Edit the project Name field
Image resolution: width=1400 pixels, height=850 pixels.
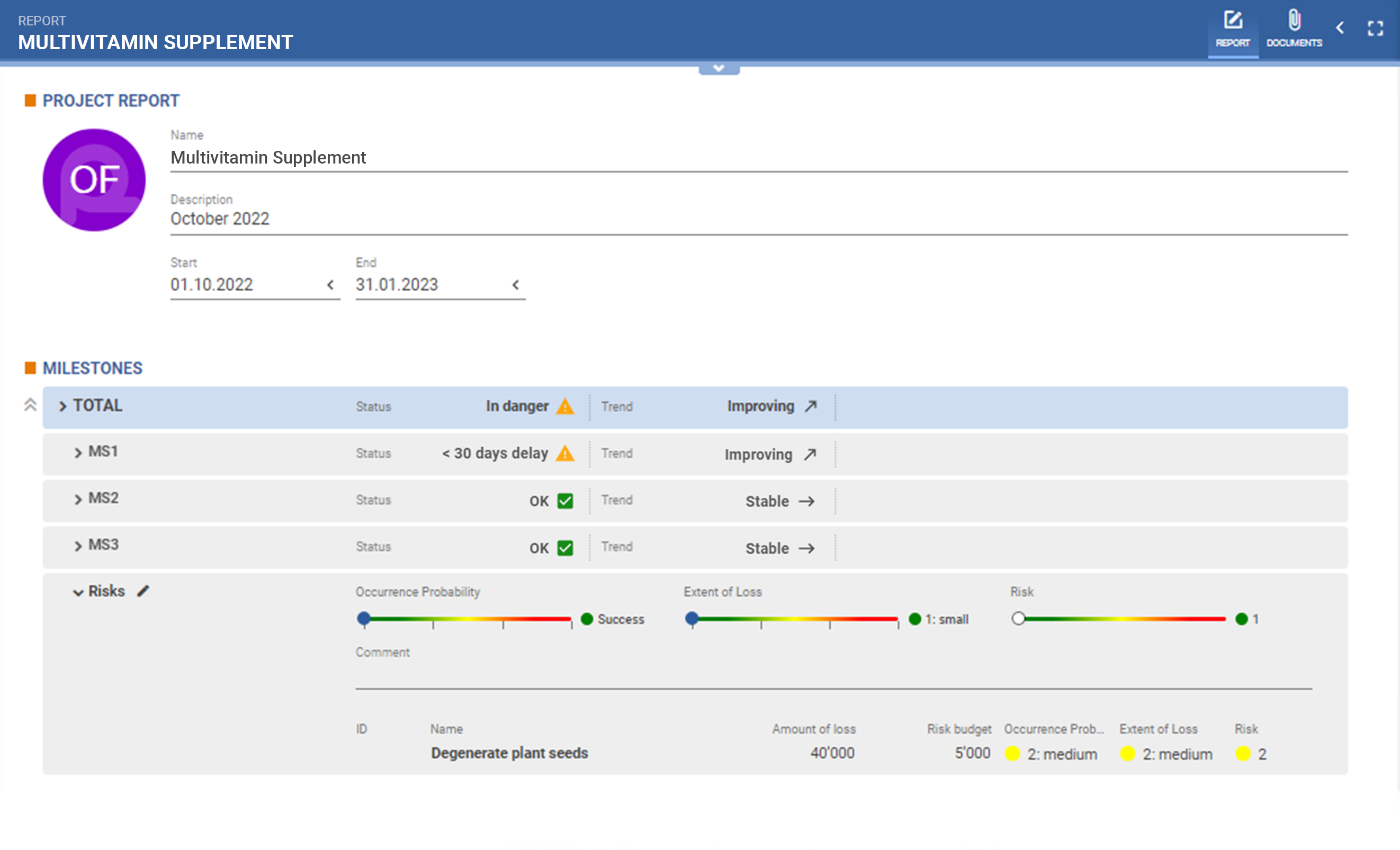point(759,158)
